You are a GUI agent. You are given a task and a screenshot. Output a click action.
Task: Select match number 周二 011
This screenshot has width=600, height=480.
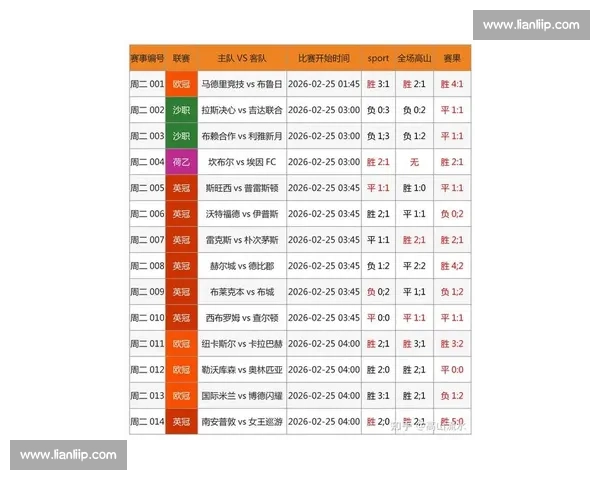147,344
